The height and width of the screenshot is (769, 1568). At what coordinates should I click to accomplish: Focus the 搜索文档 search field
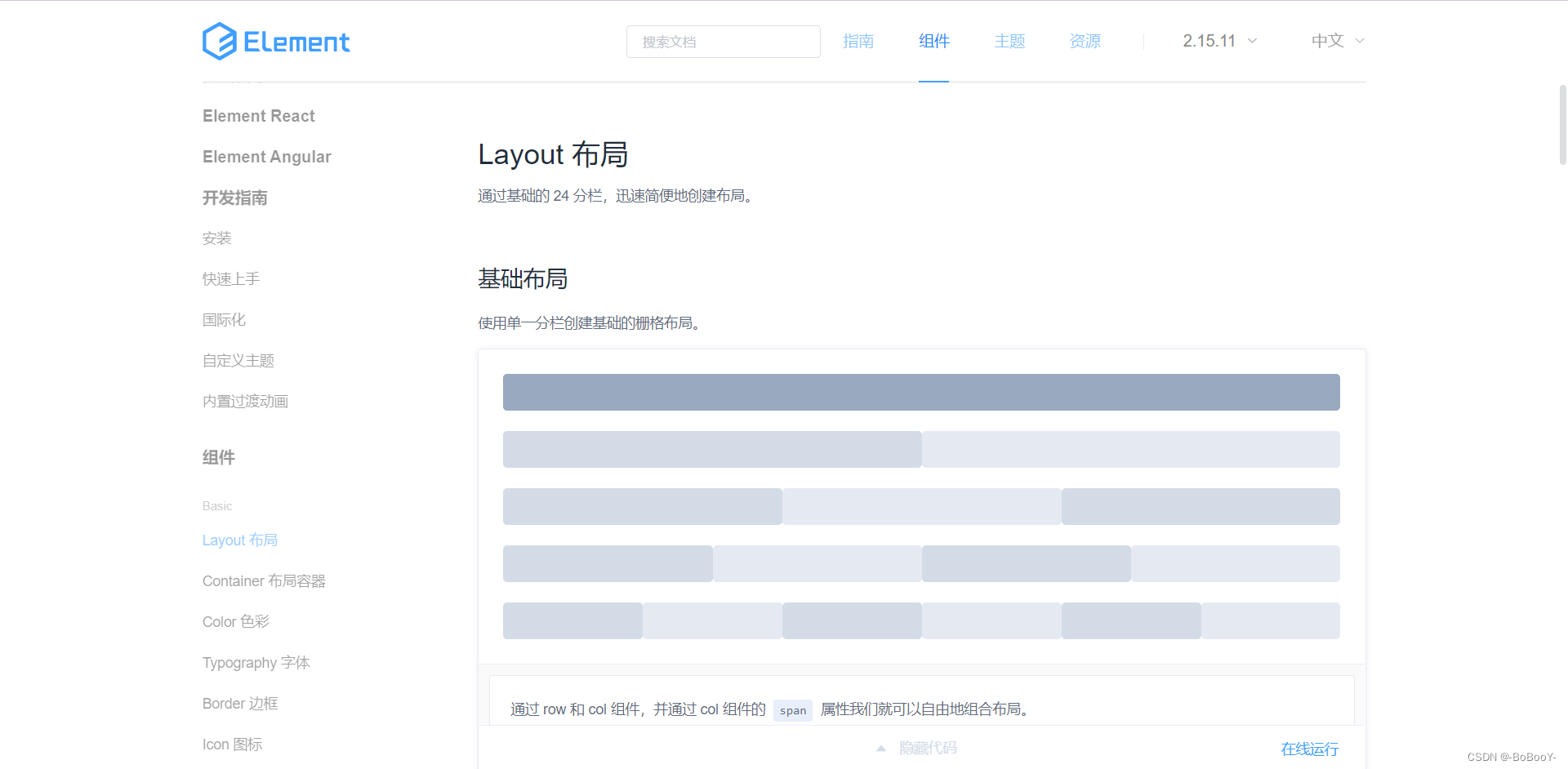[x=723, y=42]
